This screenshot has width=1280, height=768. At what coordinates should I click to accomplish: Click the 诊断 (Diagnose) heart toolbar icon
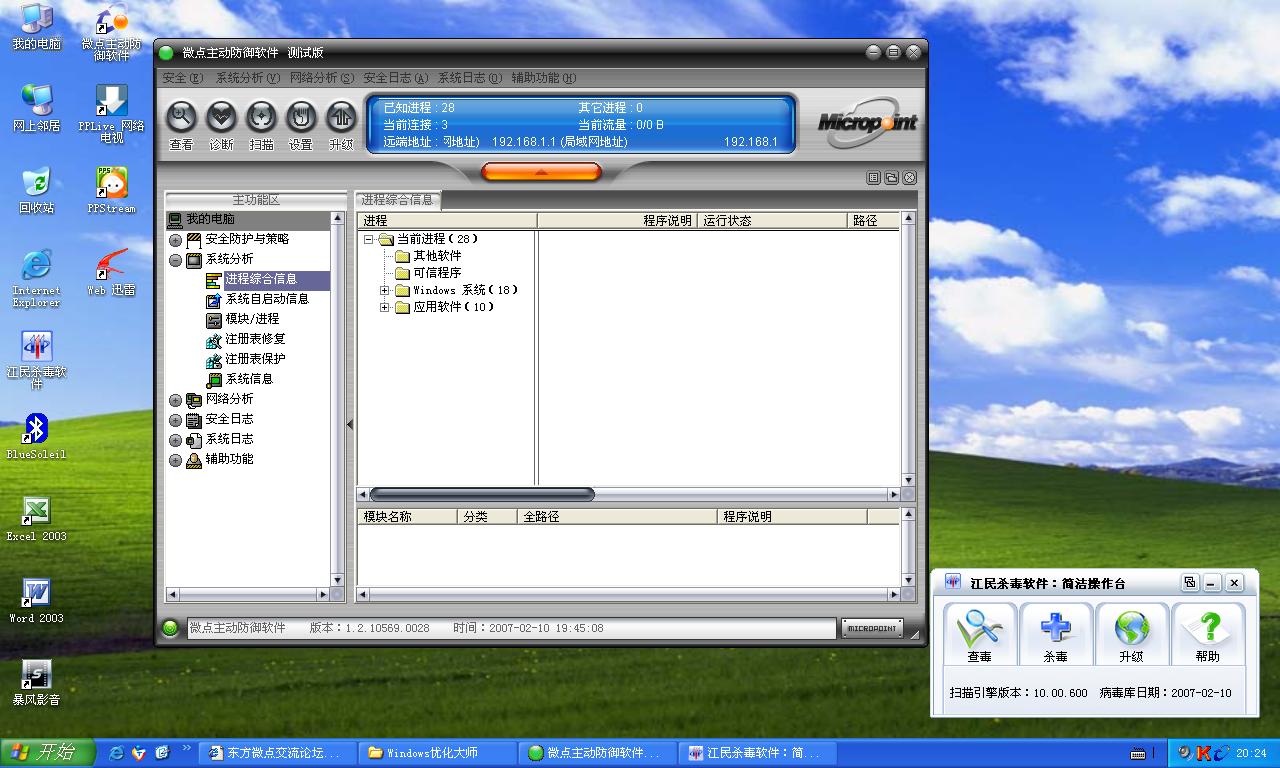click(x=221, y=118)
